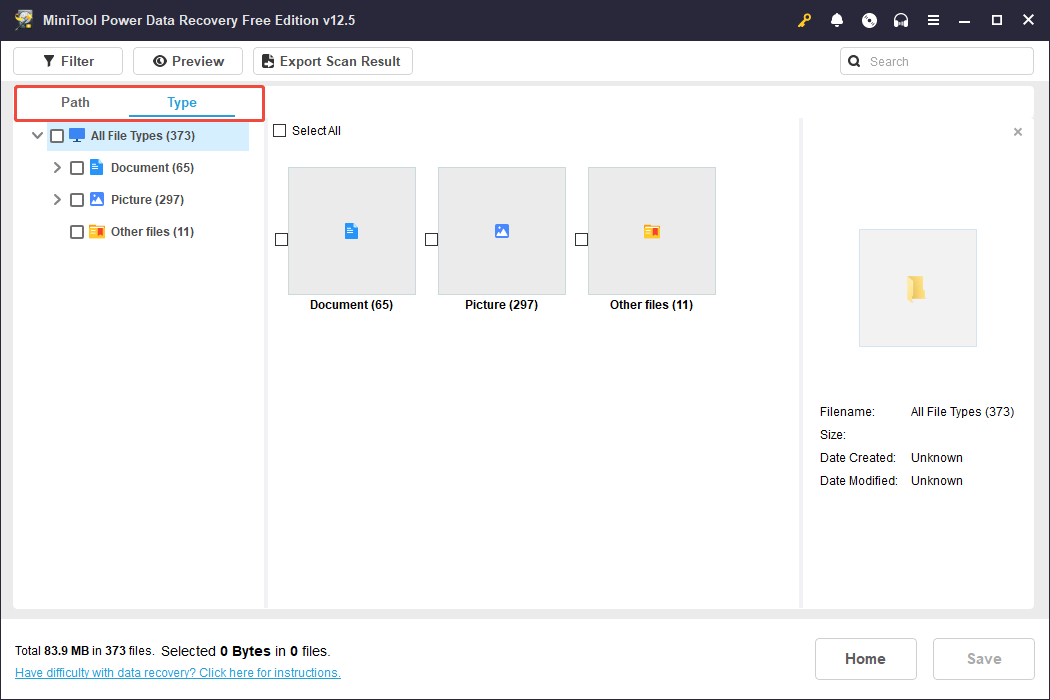Viewport: 1050px width, 700px height.
Task: Click the key register icon in title bar
Action: [x=804, y=20]
